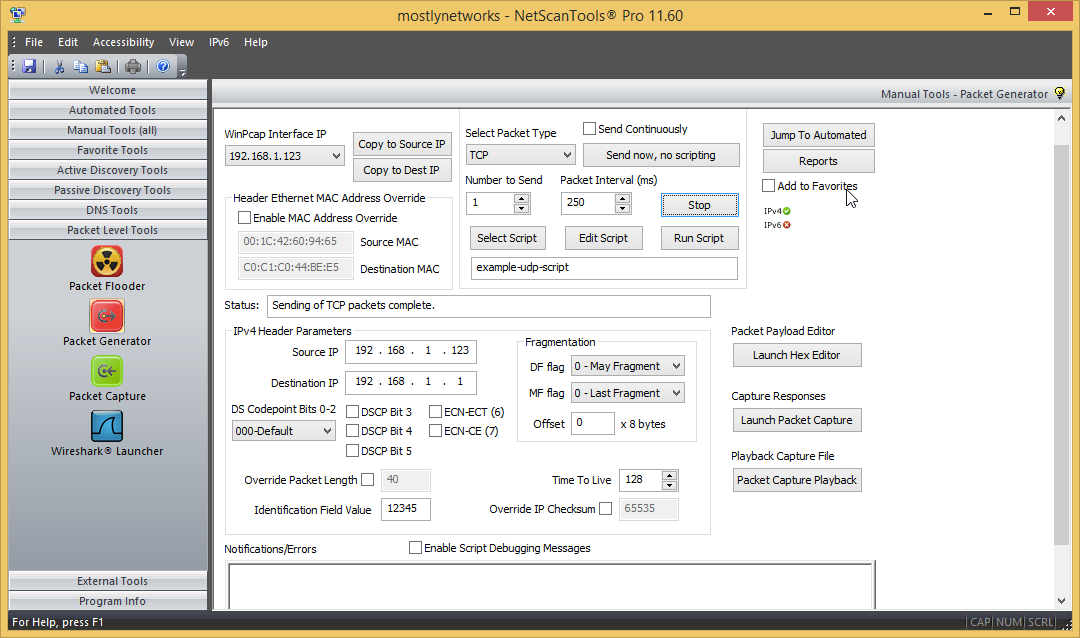Open the Wireshark Launcher icon
This screenshot has width=1080, height=638.
[x=107, y=426]
